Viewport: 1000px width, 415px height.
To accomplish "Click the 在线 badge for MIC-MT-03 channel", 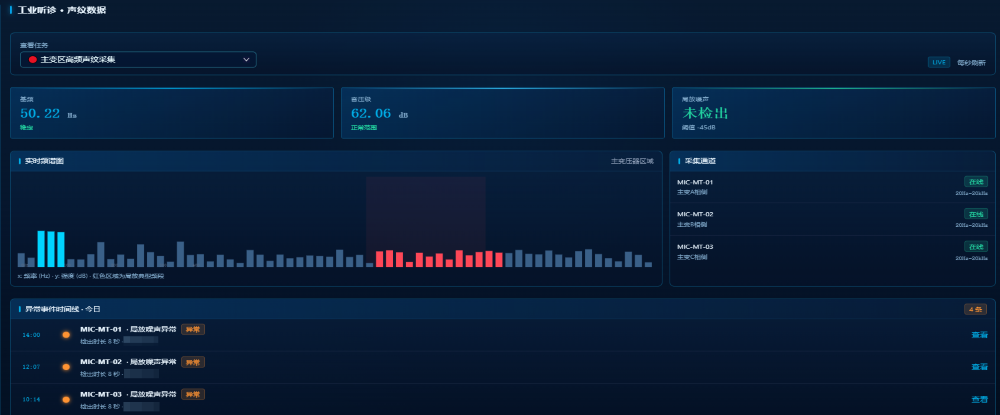I will tap(976, 246).
